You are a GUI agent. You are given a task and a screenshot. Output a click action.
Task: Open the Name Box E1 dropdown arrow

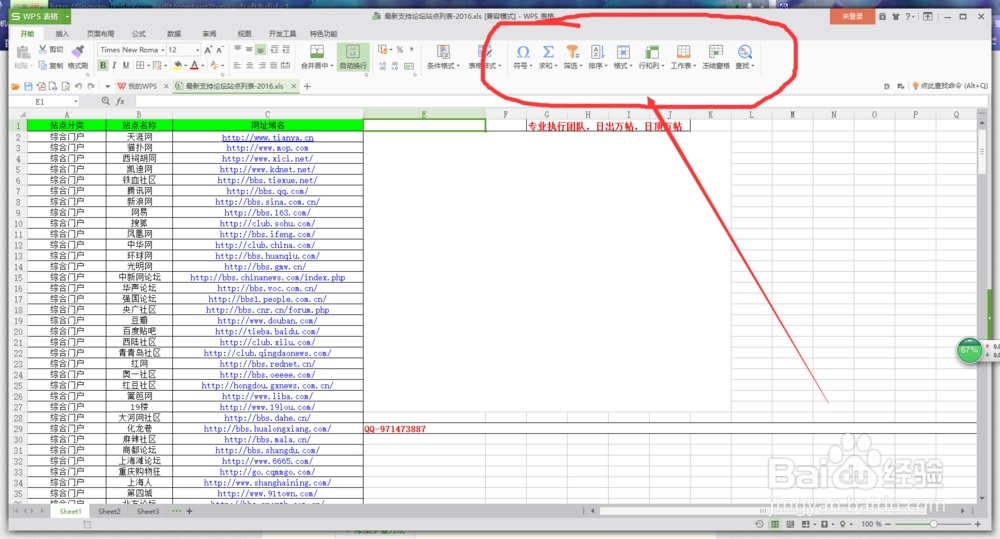[x=75, y=101]
